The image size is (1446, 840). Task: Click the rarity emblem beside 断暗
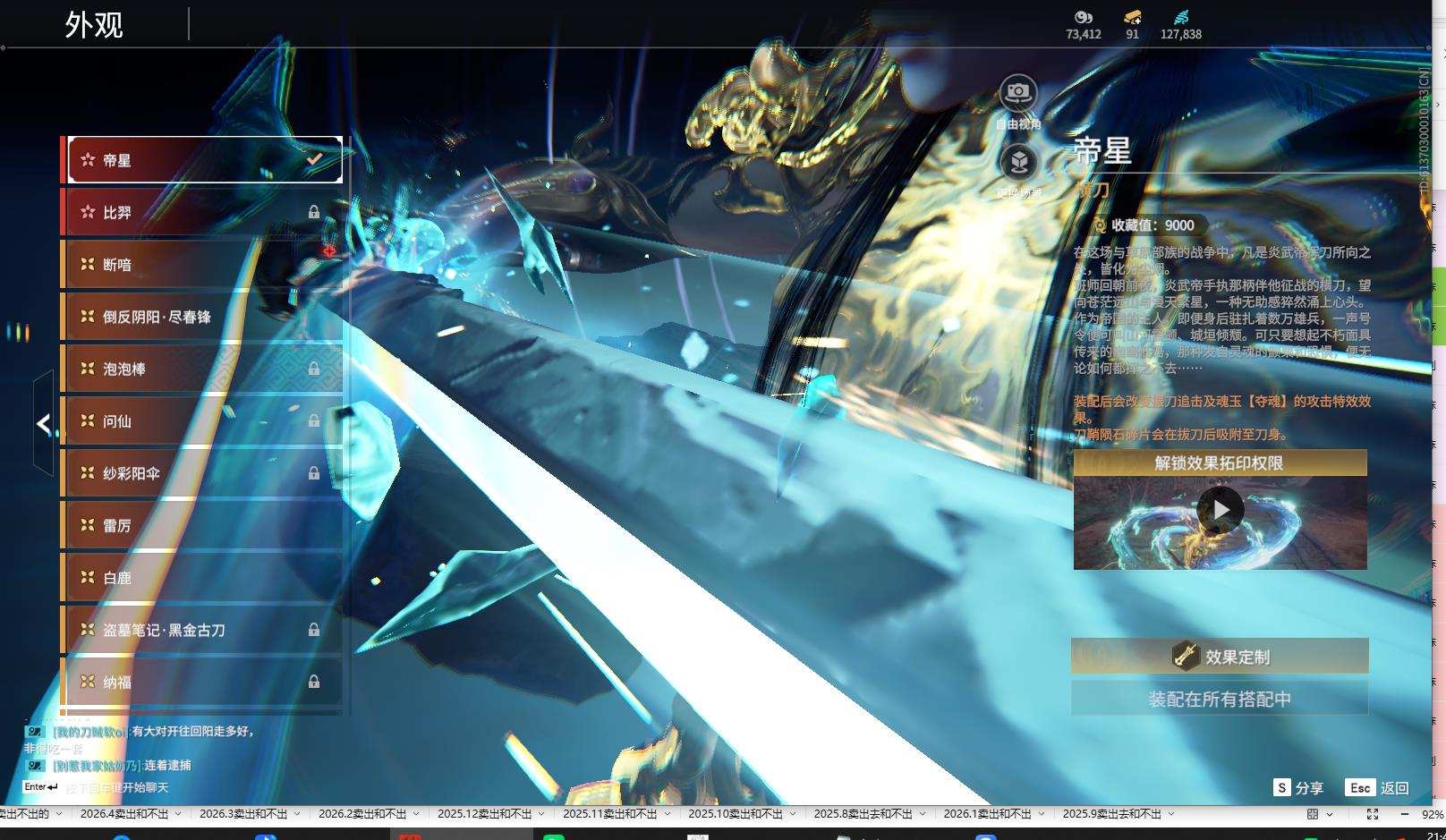pos(88,265)
